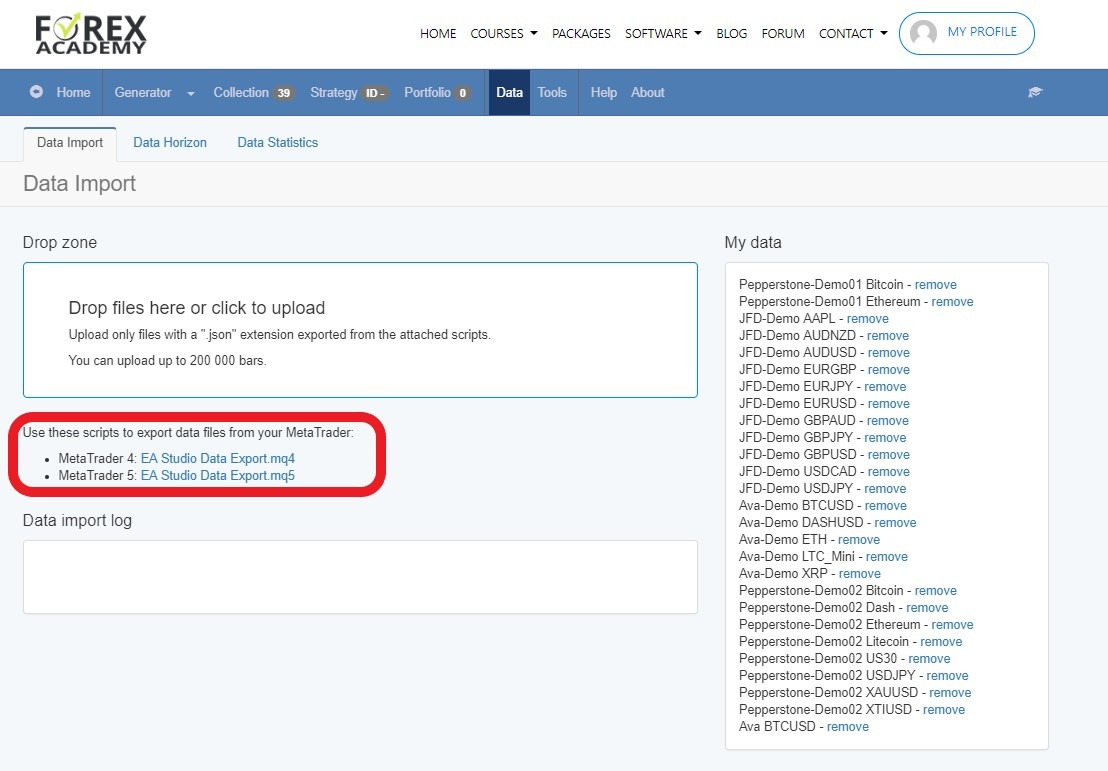This screenshot has width=1108, height=771.
Task: Click the Collection count badge 39
Action: (284, 93)
